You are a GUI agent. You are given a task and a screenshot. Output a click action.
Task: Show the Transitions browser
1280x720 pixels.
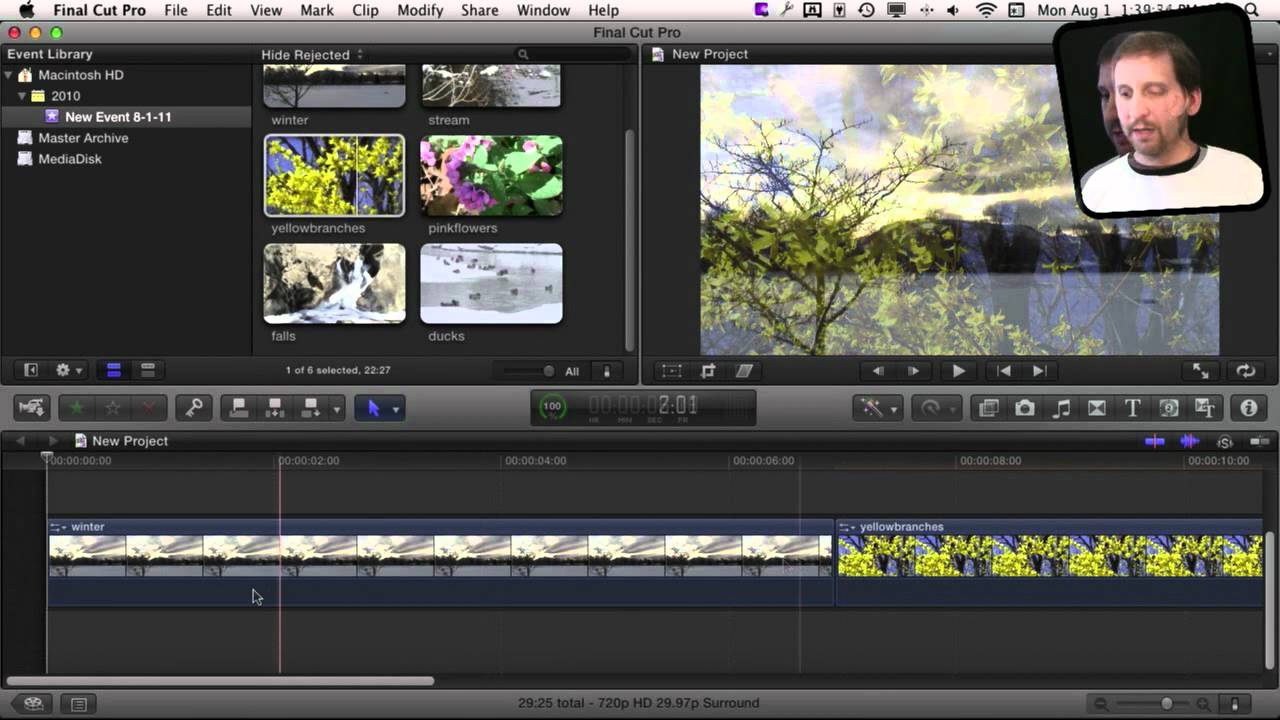[x=1097, y=408]
